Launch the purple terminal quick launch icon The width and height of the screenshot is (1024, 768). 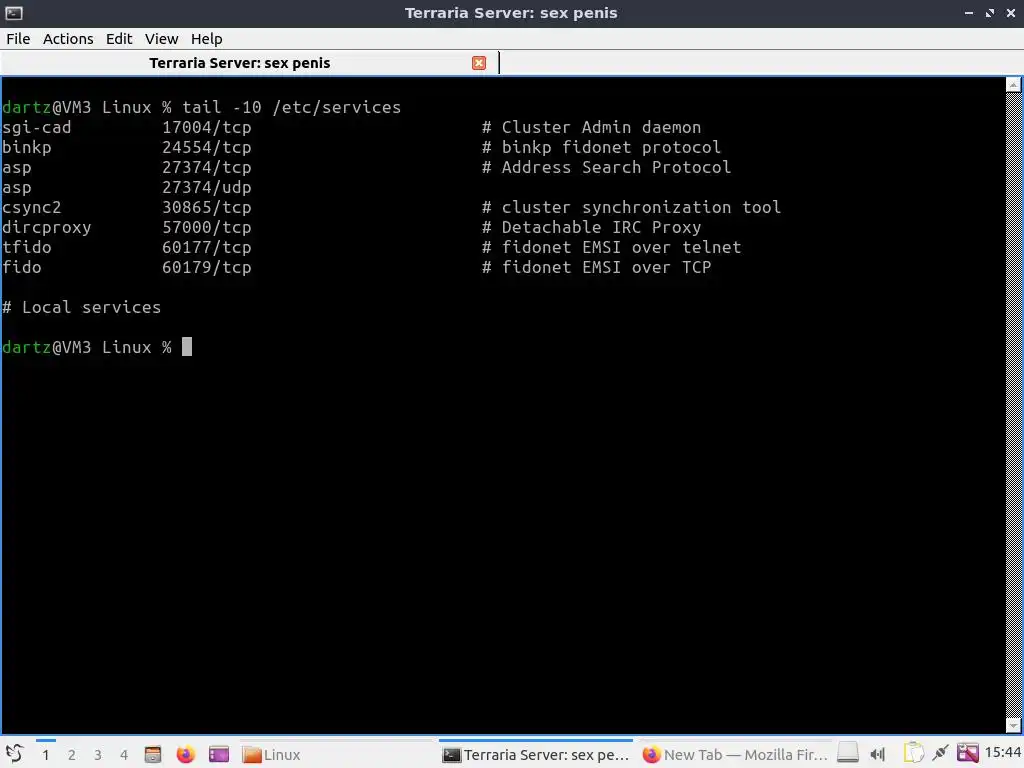click(x=219, y=754)
